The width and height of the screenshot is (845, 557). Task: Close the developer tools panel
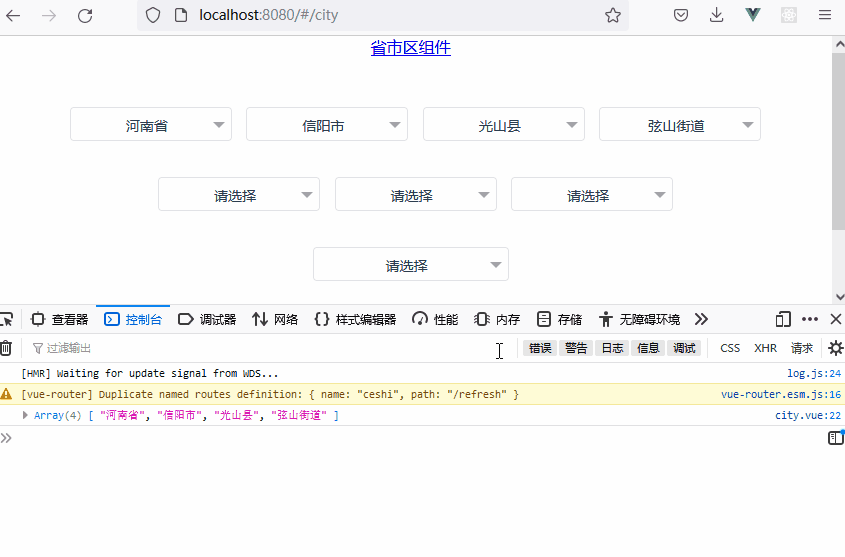[x=836, y=319]
